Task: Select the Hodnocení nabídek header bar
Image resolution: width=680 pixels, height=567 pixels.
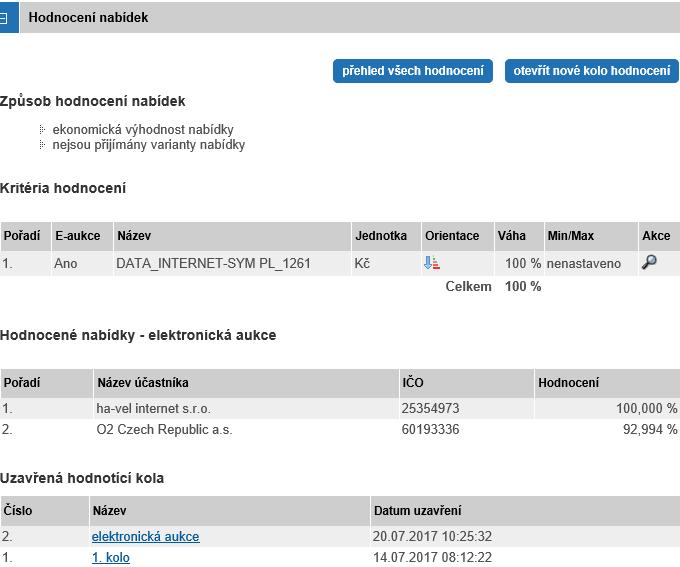Action: 350,18
